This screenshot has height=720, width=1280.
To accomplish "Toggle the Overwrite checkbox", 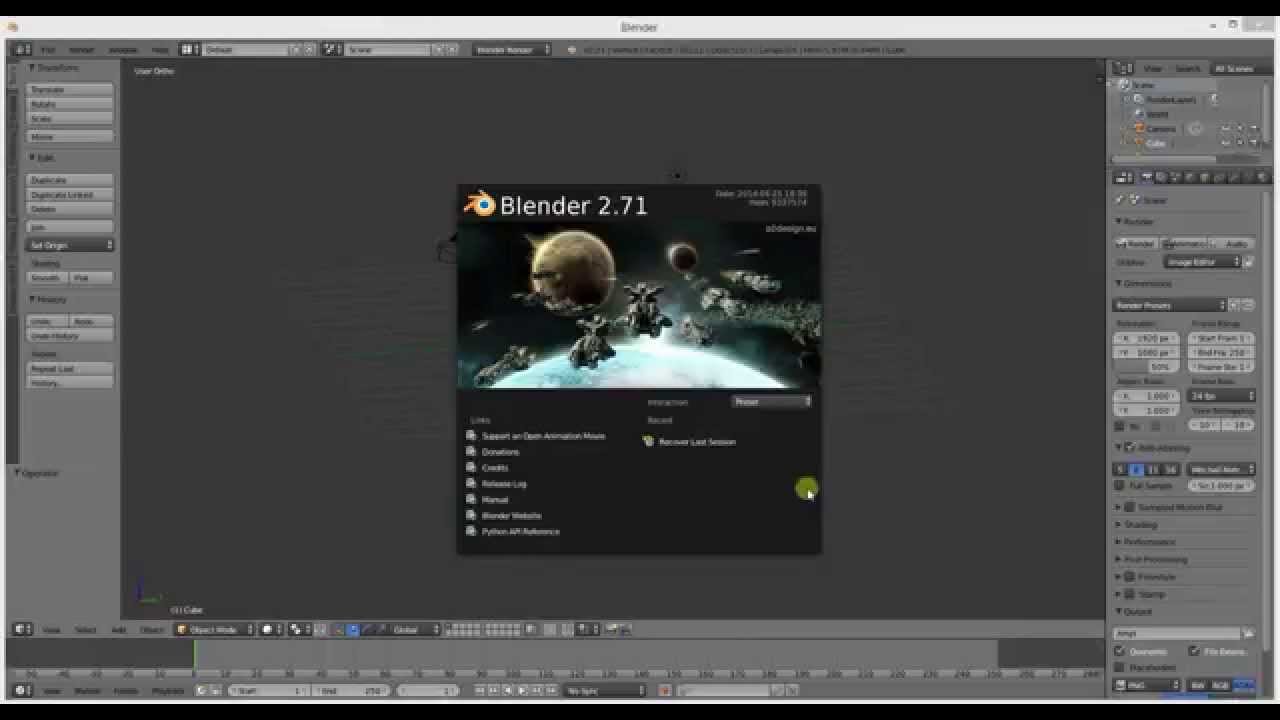I will pyautogui.click(x=1120, y=651).
